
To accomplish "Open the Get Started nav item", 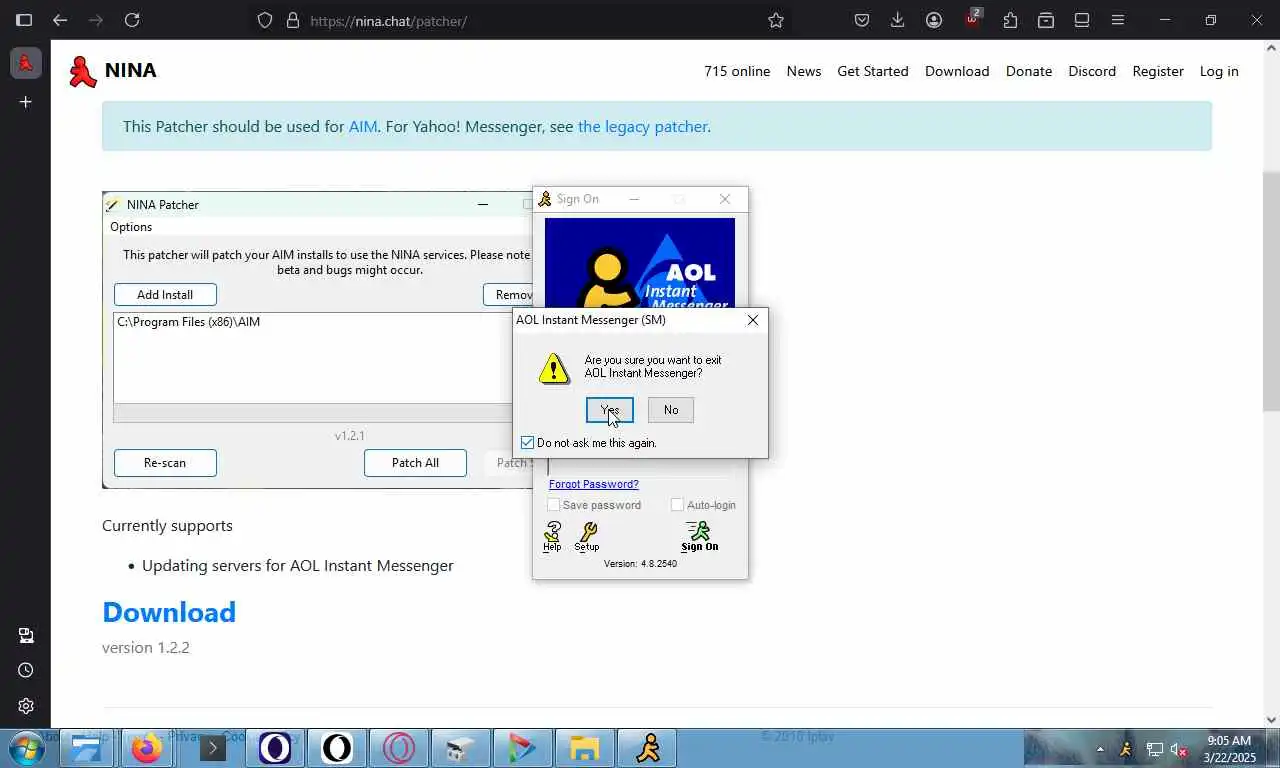I will [x=873, y=71].
